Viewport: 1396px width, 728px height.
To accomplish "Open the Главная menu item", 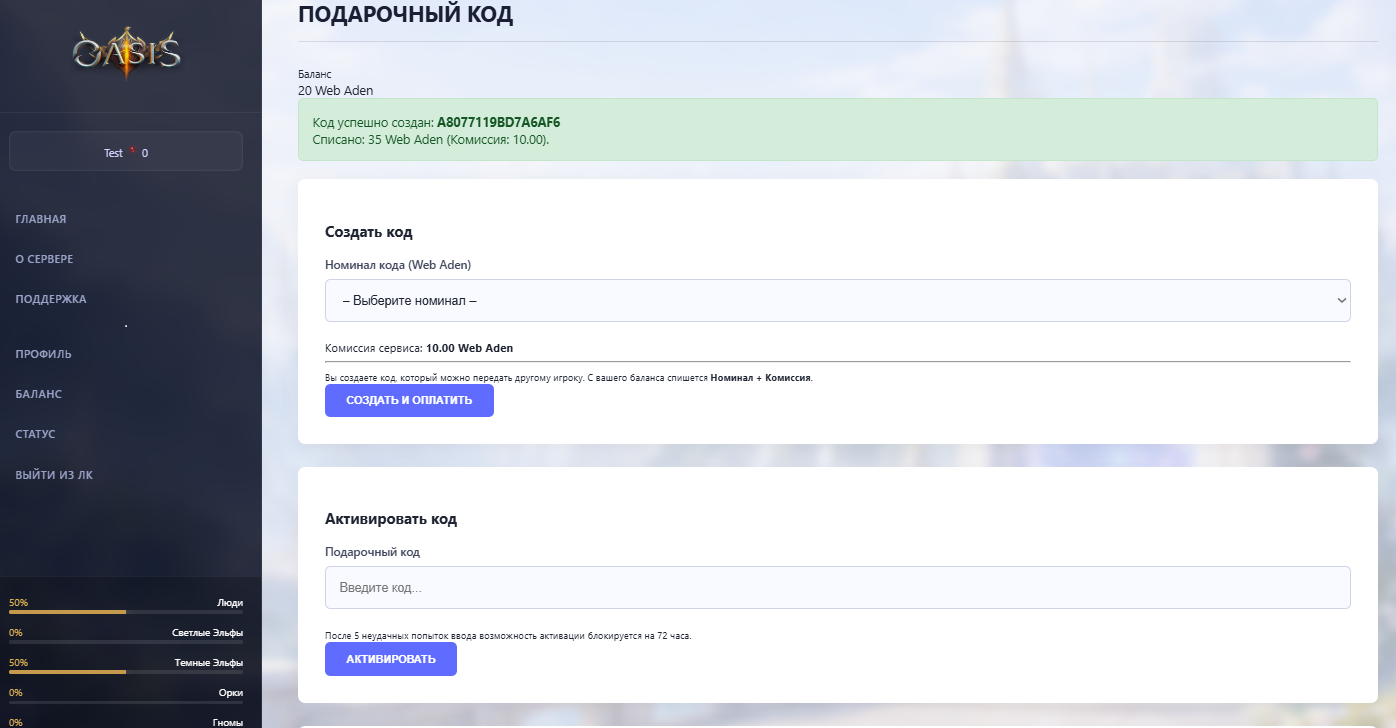I will click(x=41, y=219).
